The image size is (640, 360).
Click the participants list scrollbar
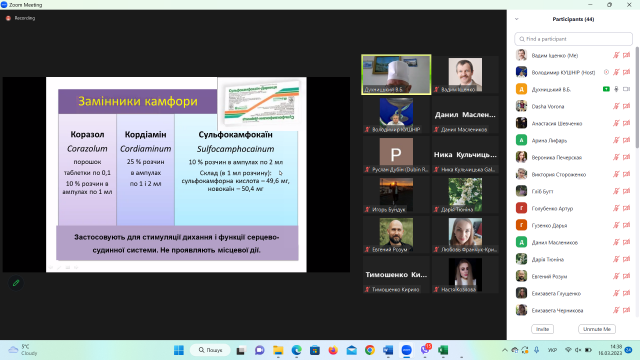tap(637, 98)
